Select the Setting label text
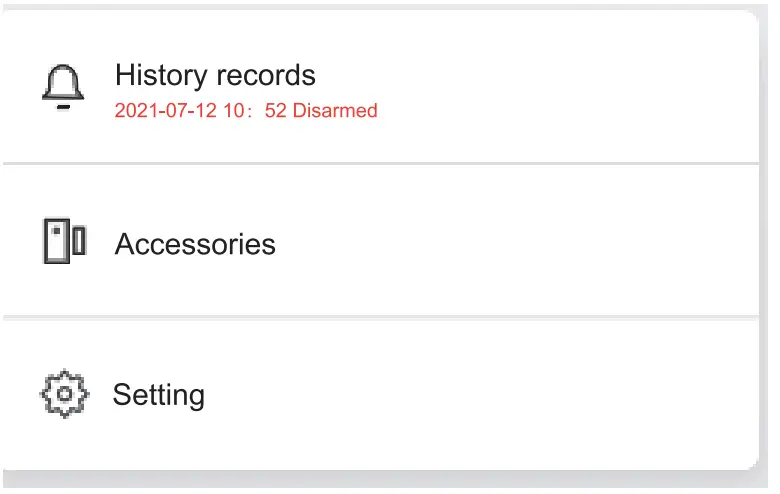 click(x=158, y=395)
